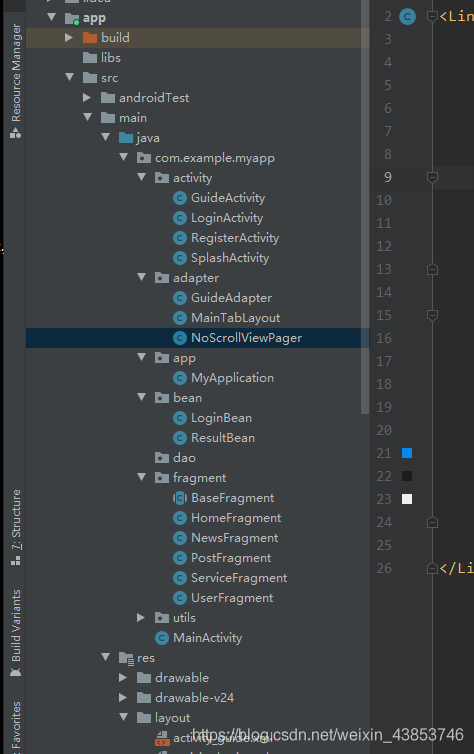Screen dimensions: 474x754
Task: Open the Favorites tool window tab
Action: click(x=16, y=726)
